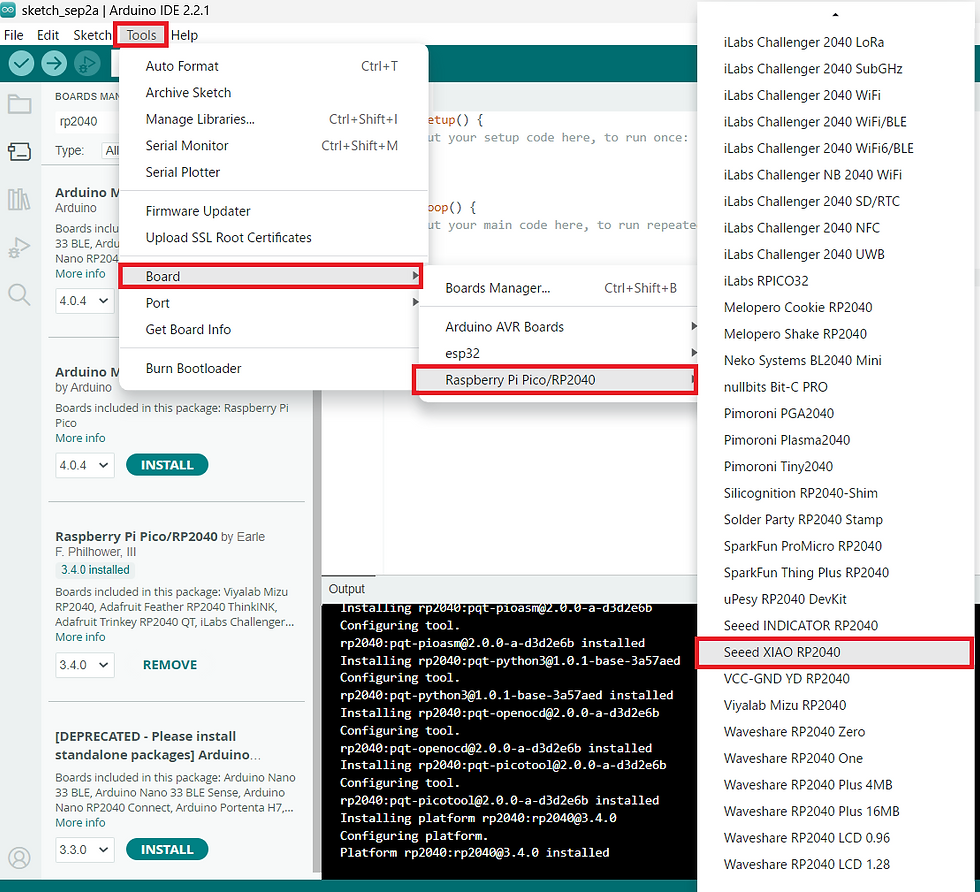Pick Waveshare RP2040 Zero board
The width and height of the screenshot is (980, 892).
pyautogui.click(x=834, y=732)
